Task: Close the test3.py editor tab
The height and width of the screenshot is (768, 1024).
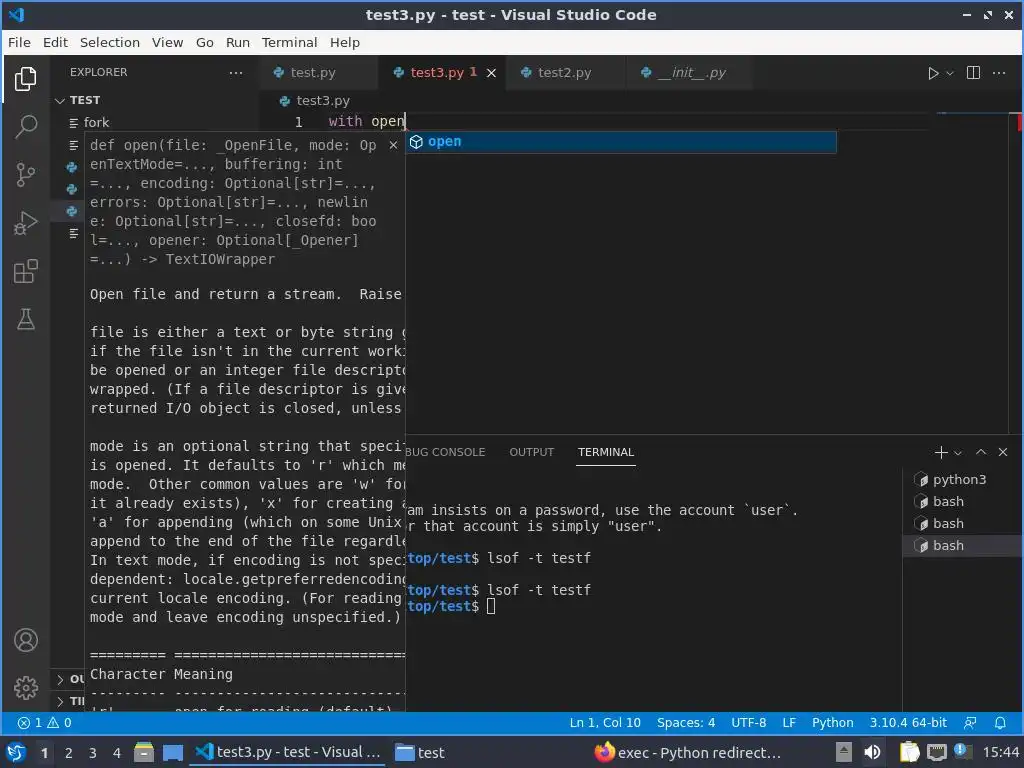Action: tap(491, 73)
